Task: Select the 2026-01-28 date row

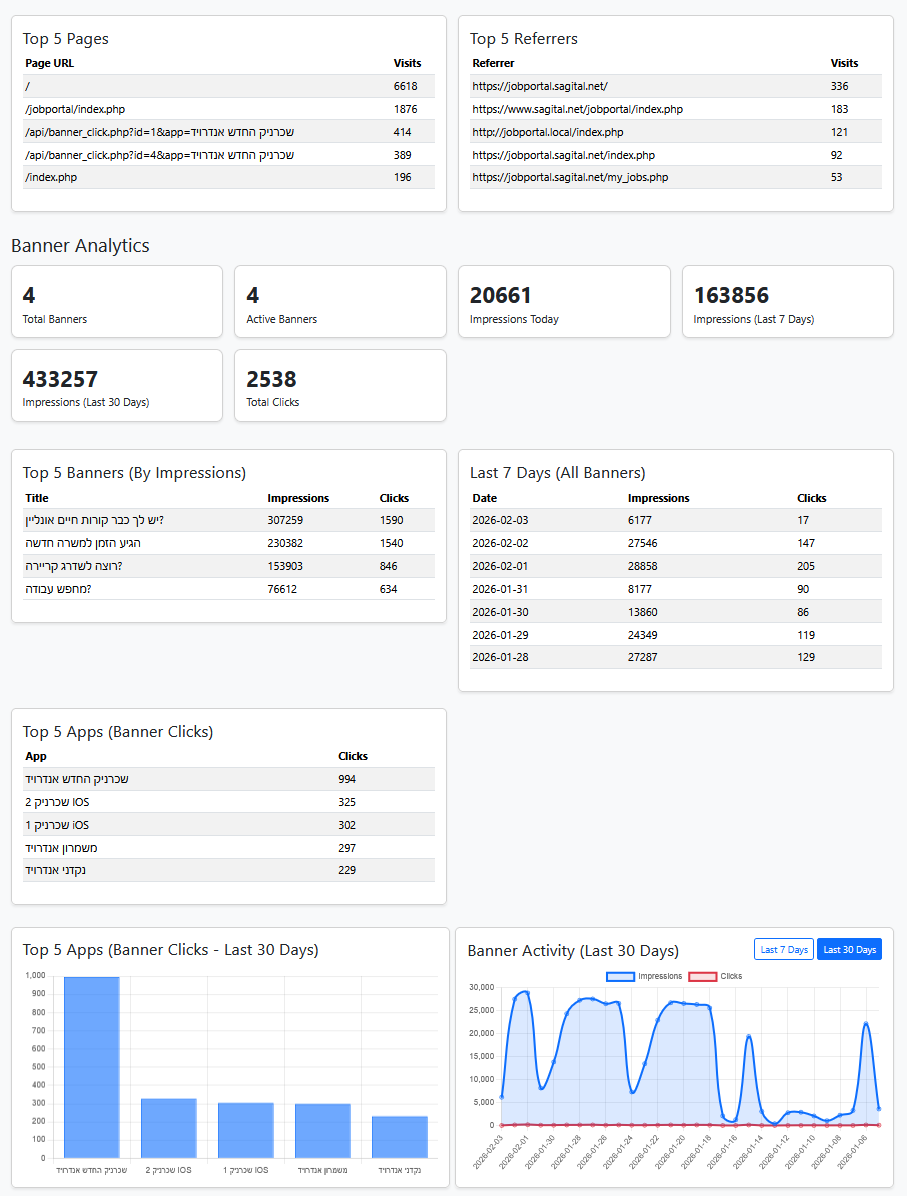Action: 676,657
